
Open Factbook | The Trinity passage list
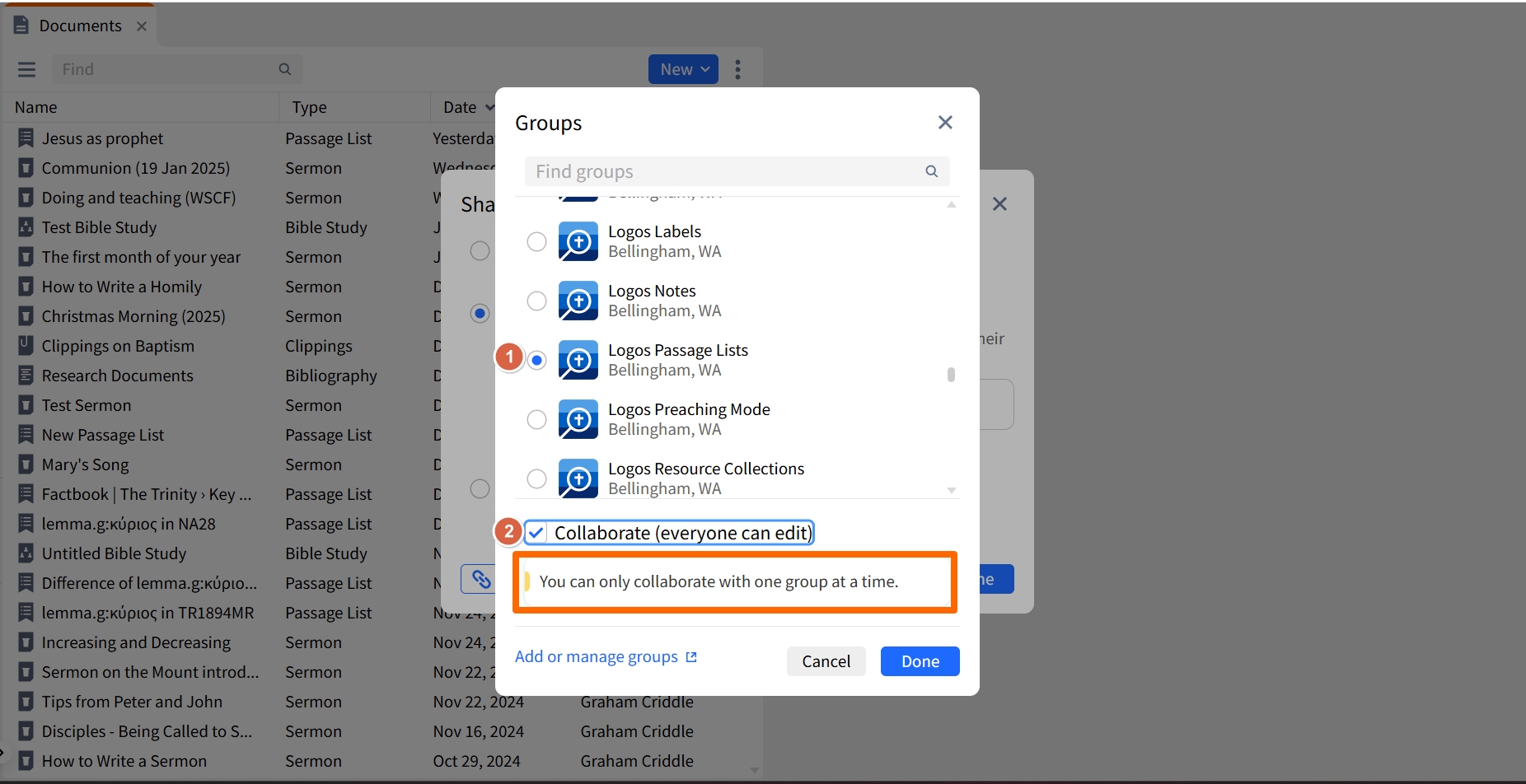click(147, 494)
